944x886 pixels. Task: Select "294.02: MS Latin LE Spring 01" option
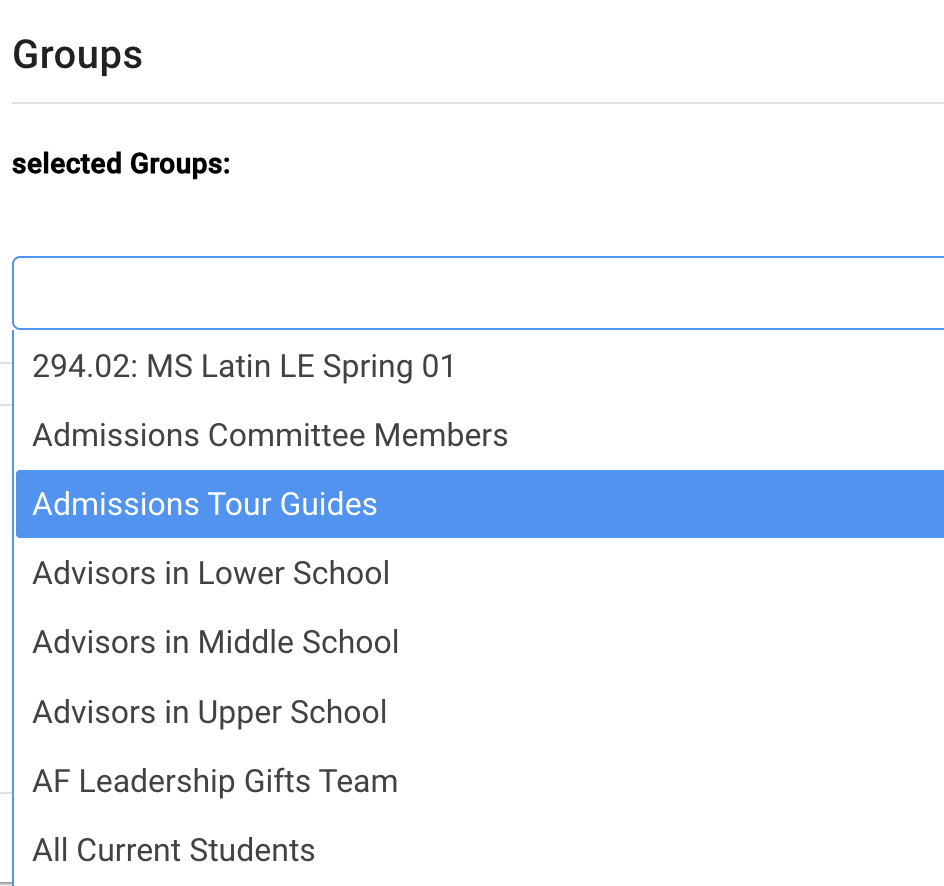click(x=244, y=367)
